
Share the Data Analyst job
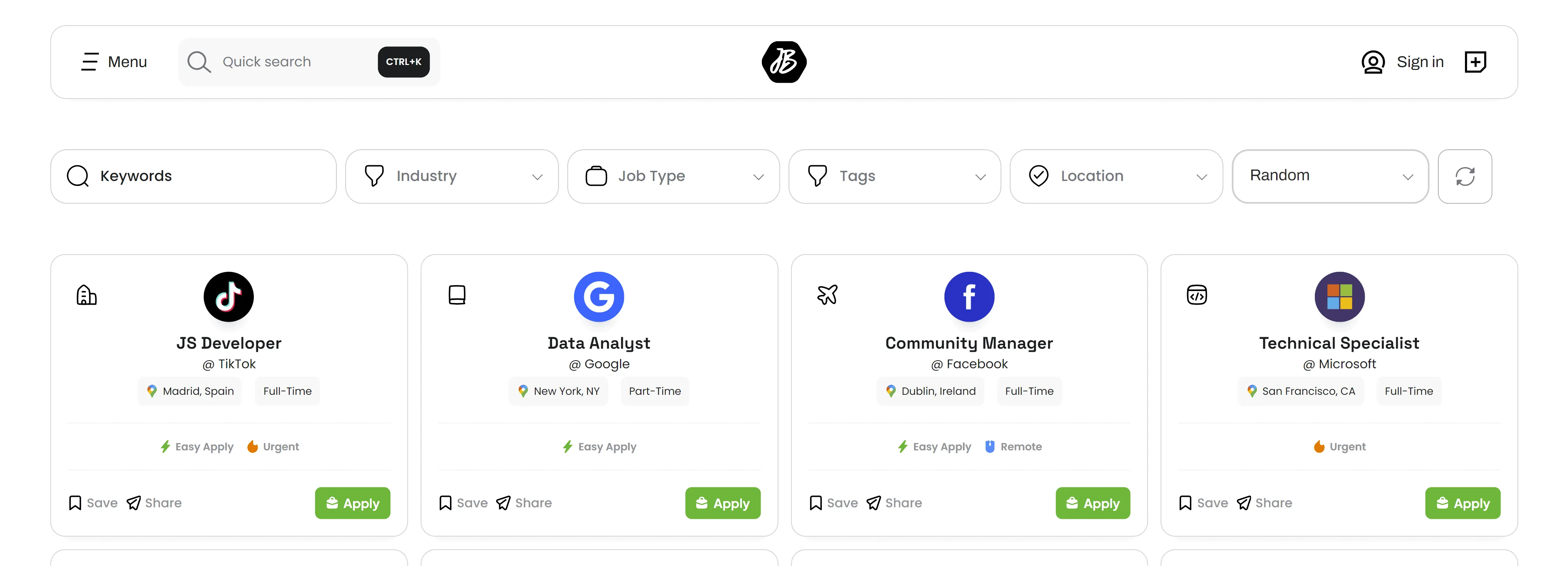point(524,503)
